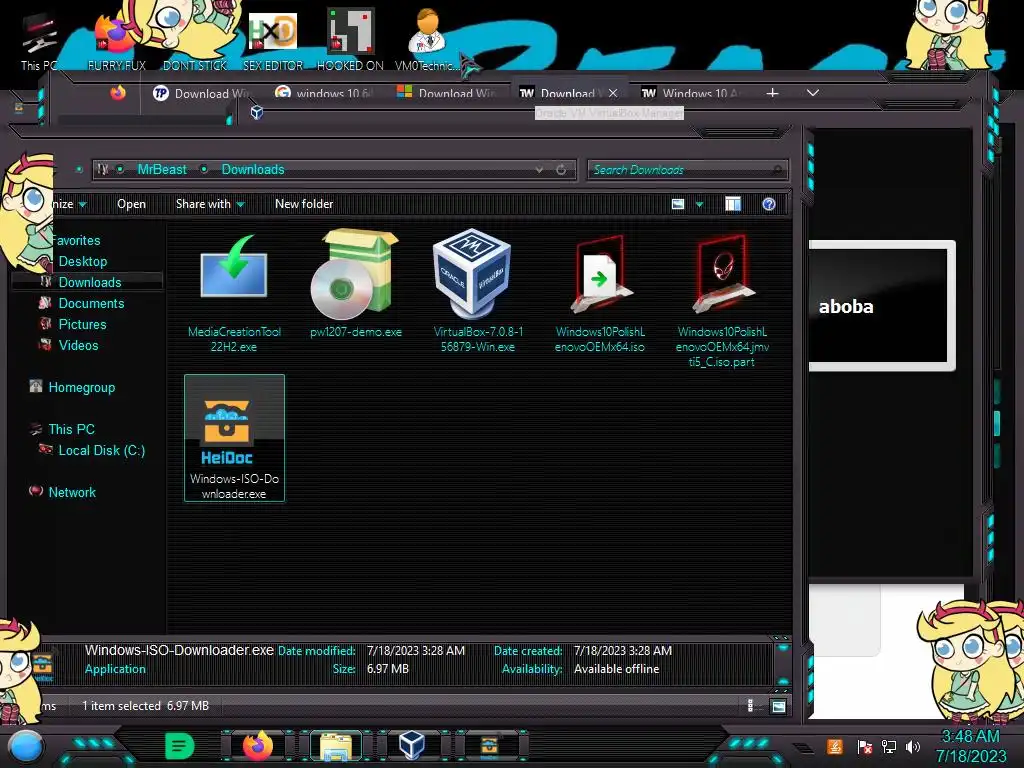Open the address bar history dropdown
The height and width of the screenshot is (768, 1024).
[539, 170]
